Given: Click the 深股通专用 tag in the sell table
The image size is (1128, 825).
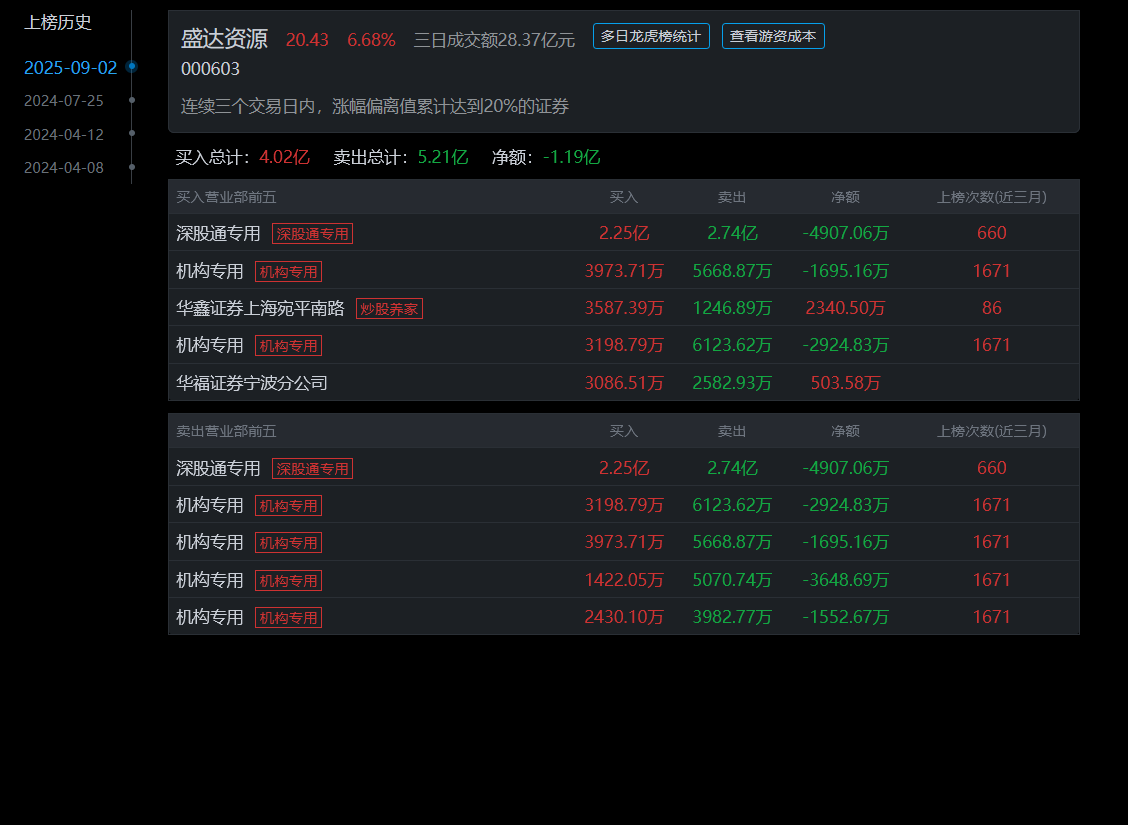Looking at the screenshot, I should (312, 468).
